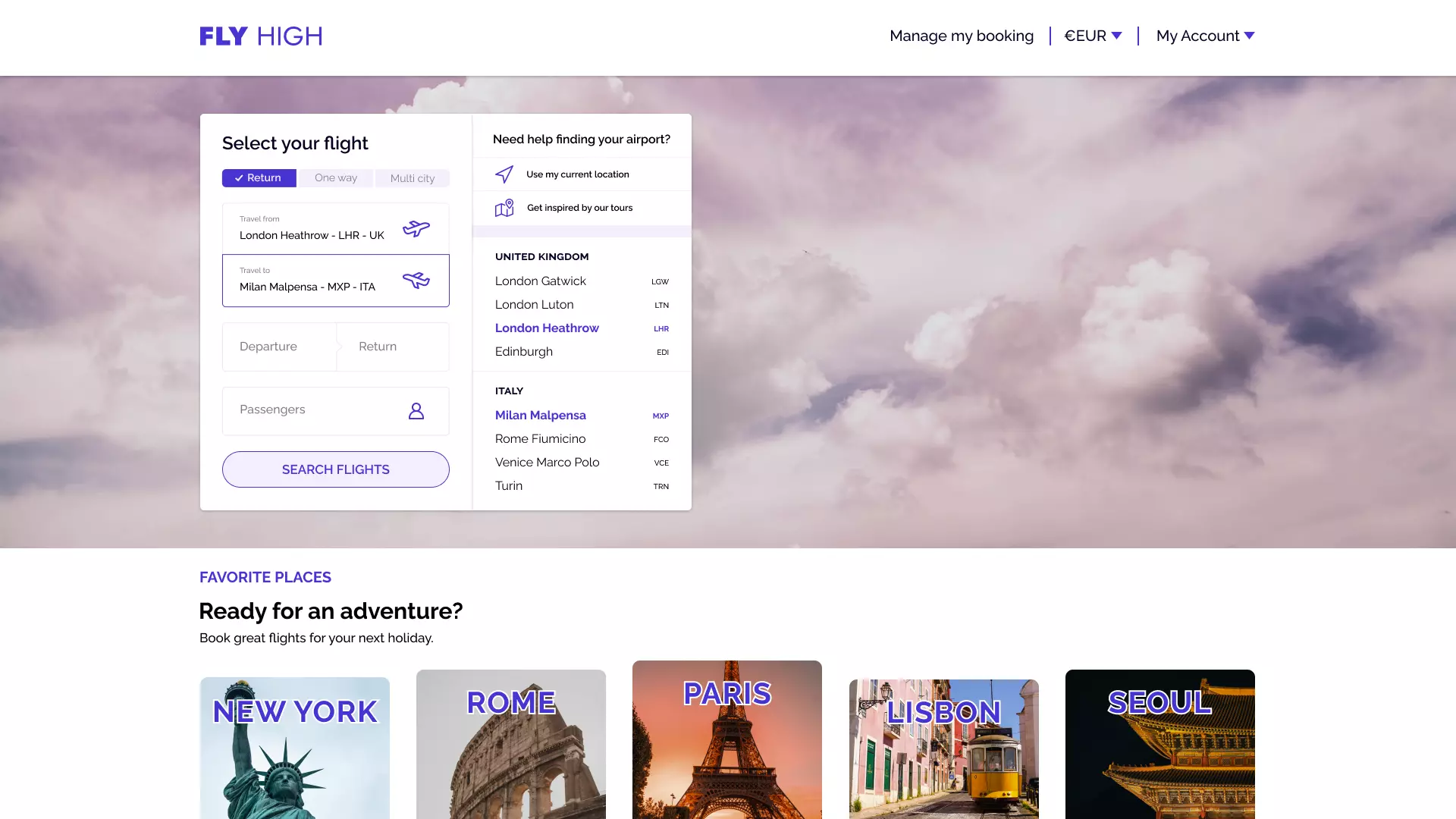This screenshot has width=1456, height=819.
Task: Choose the Multi city option
Action: (x=412, y=178)
